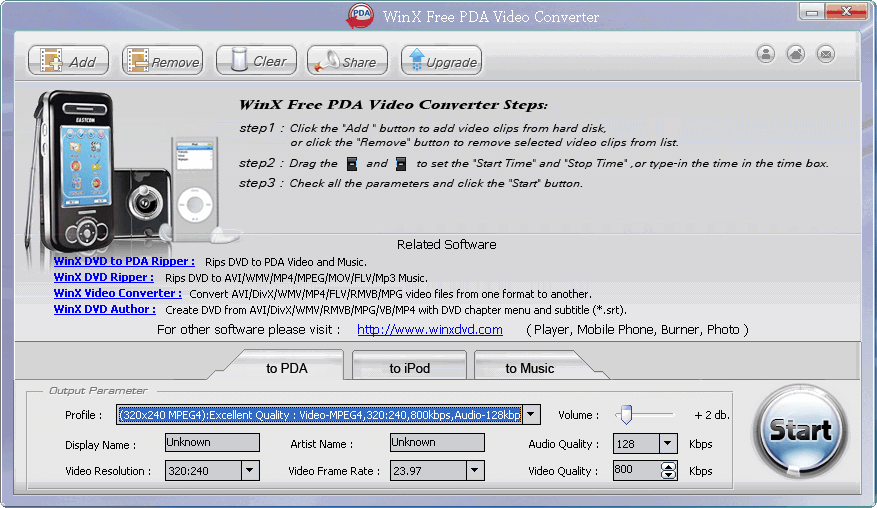Click the big Start button
Image resolution: width=877 pixels, height=508 pixels.
pyautogui.click(x=800, y=430)
